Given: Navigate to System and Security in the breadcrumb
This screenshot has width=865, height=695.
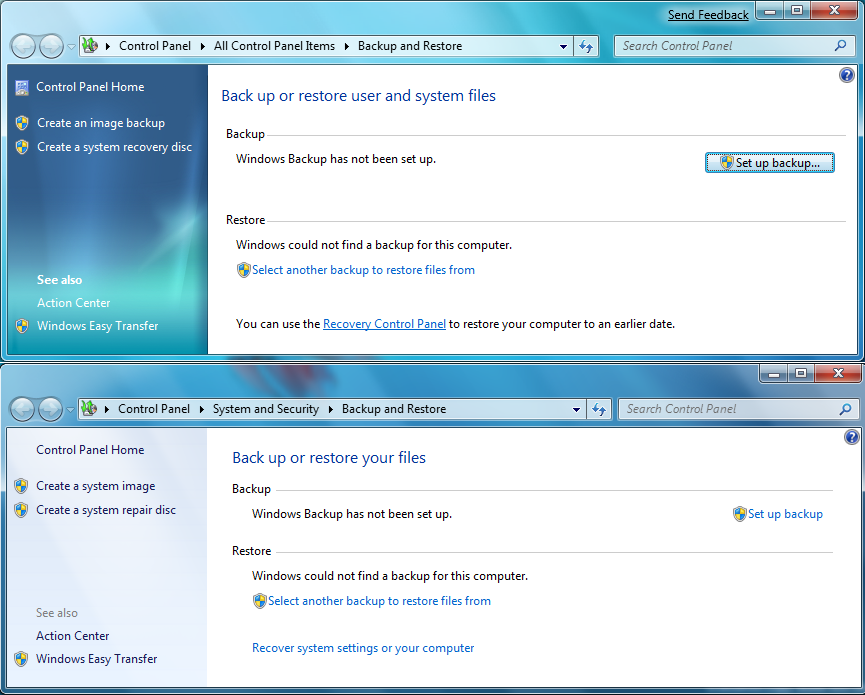Looking at the screenshot, I should [266, 409].
